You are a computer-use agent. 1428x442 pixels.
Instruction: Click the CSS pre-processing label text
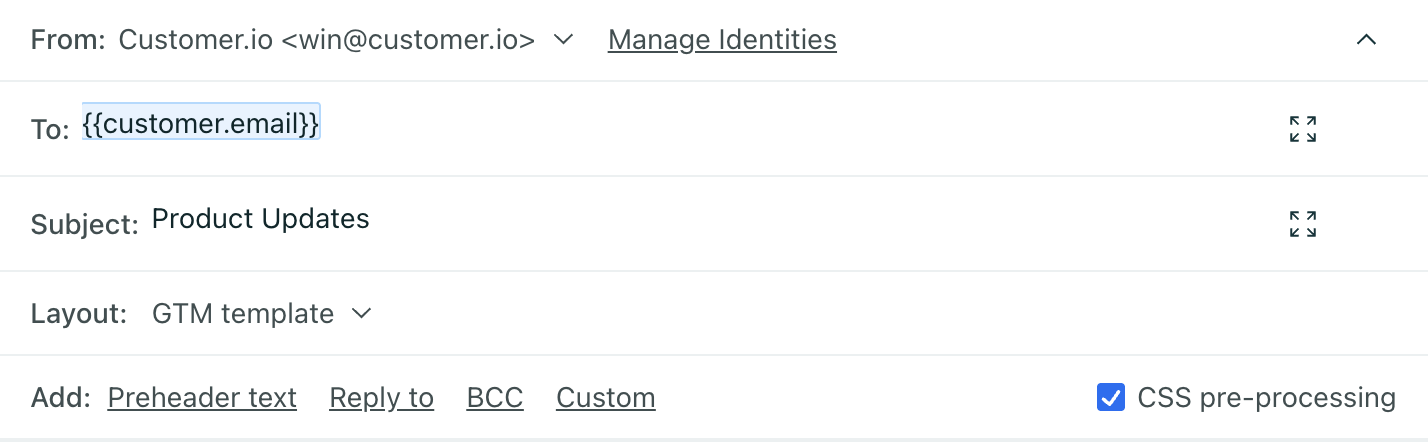(x=1266, y=397)
